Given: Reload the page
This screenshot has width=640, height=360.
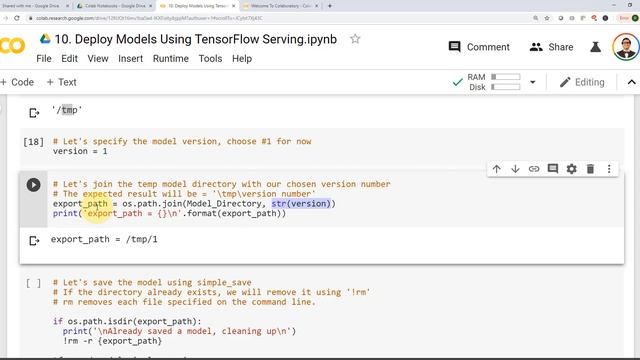Looking at the screenshot, I should point(17,18).
